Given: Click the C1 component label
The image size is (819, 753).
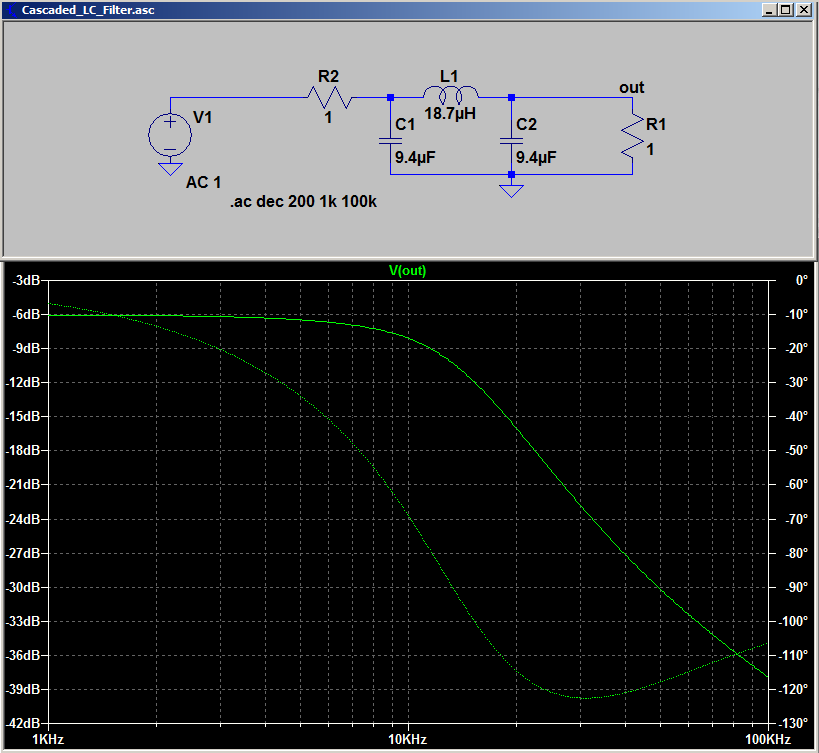Looking at the screenshot, I should 405,124.
